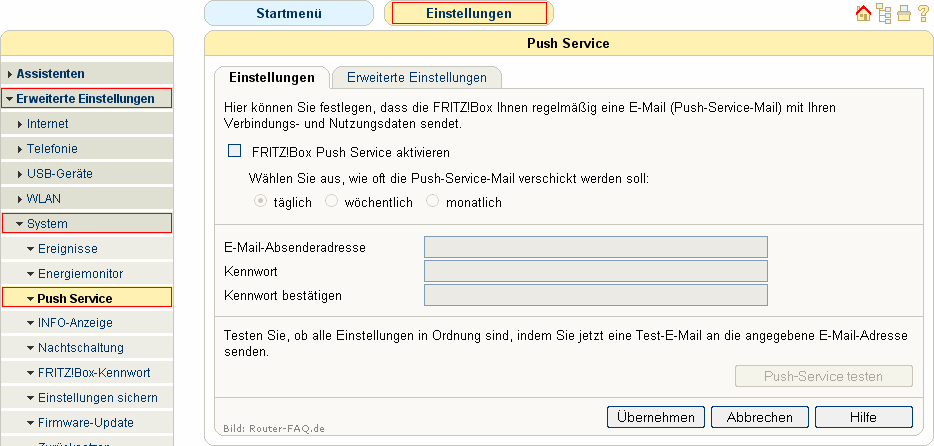Open FRITZ!Box-Kennwort in the sidebar

pyautogui.click(x=87, y=373)
